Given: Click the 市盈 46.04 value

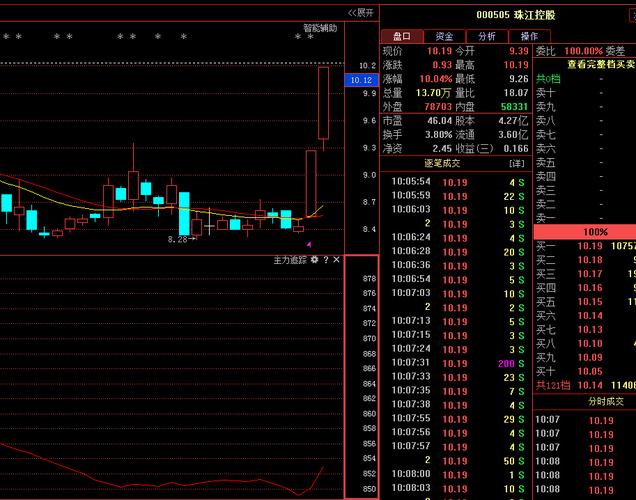Looking at the screenshot, I should pos(439,121).
